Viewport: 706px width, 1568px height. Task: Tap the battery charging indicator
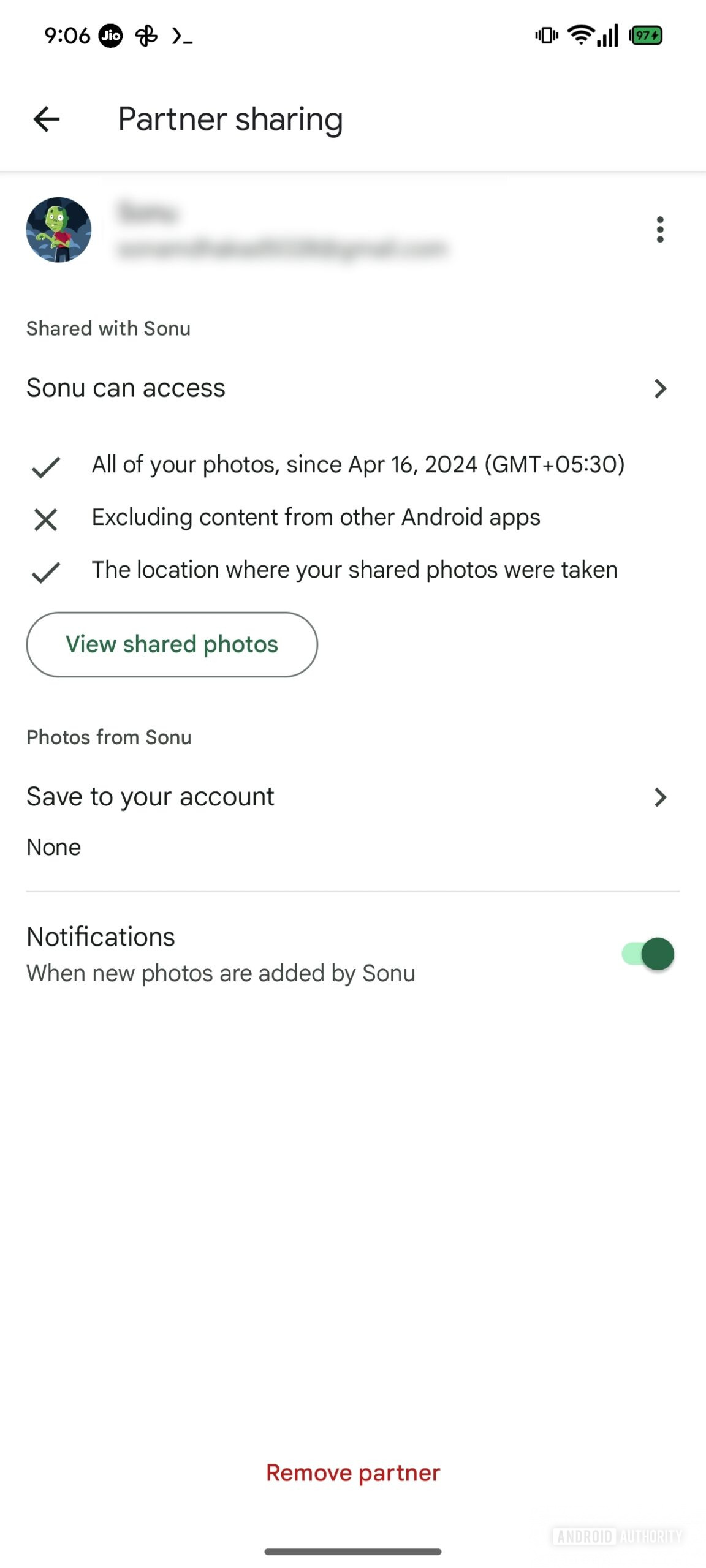[646, 36]
